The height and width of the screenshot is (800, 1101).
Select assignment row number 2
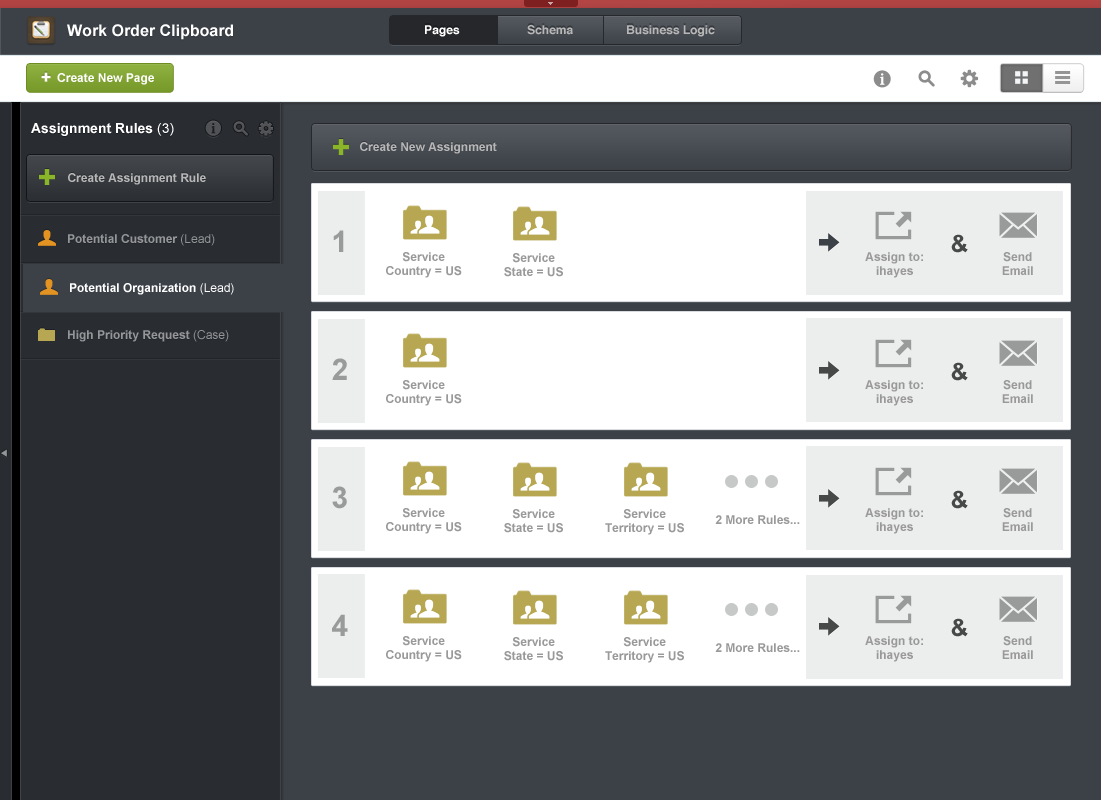point(341,371)
